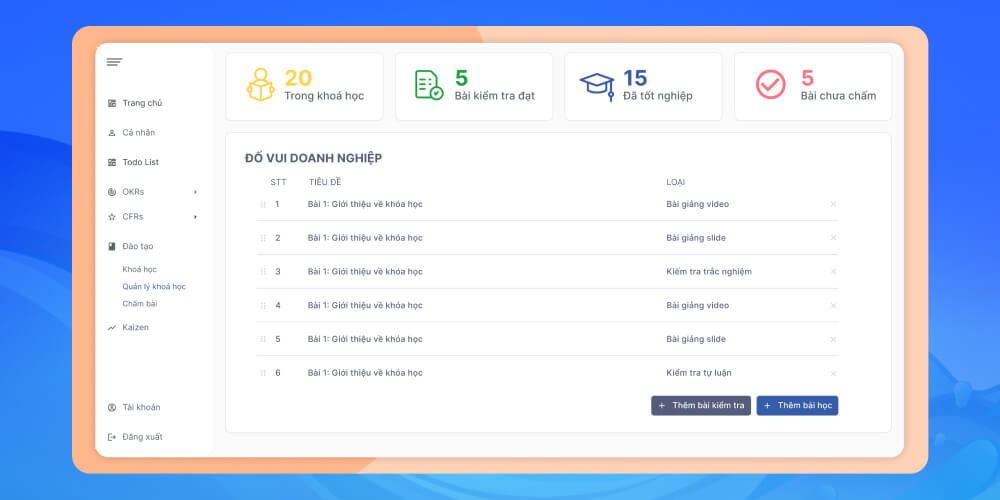
Task: Go to Khoá học submenu item
Action: pyautogui.click(x=140, y=270)
